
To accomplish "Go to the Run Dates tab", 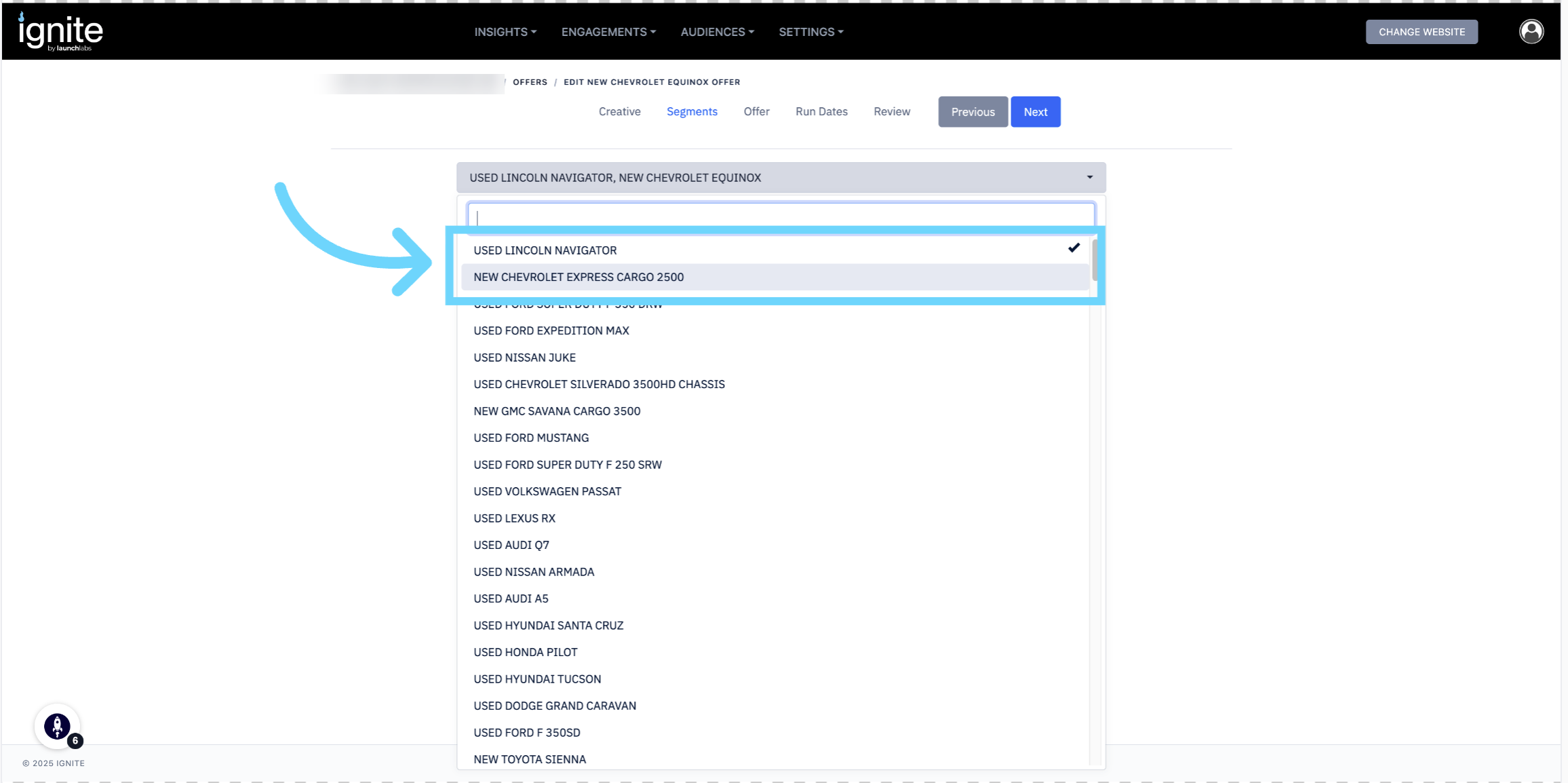I will pyautogui.click(x=821, y=111).
